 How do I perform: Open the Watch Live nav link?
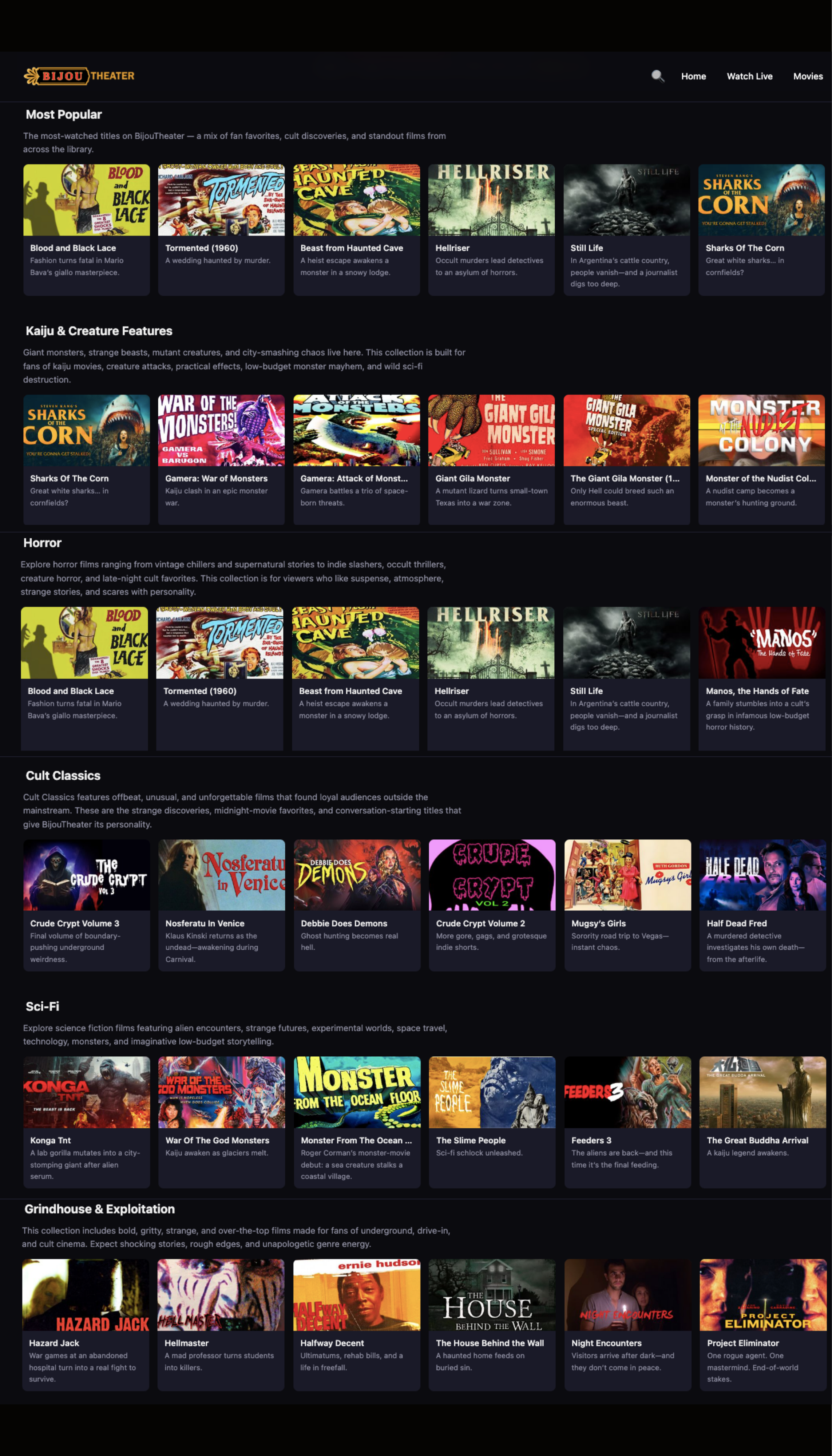tap(749, 76)
